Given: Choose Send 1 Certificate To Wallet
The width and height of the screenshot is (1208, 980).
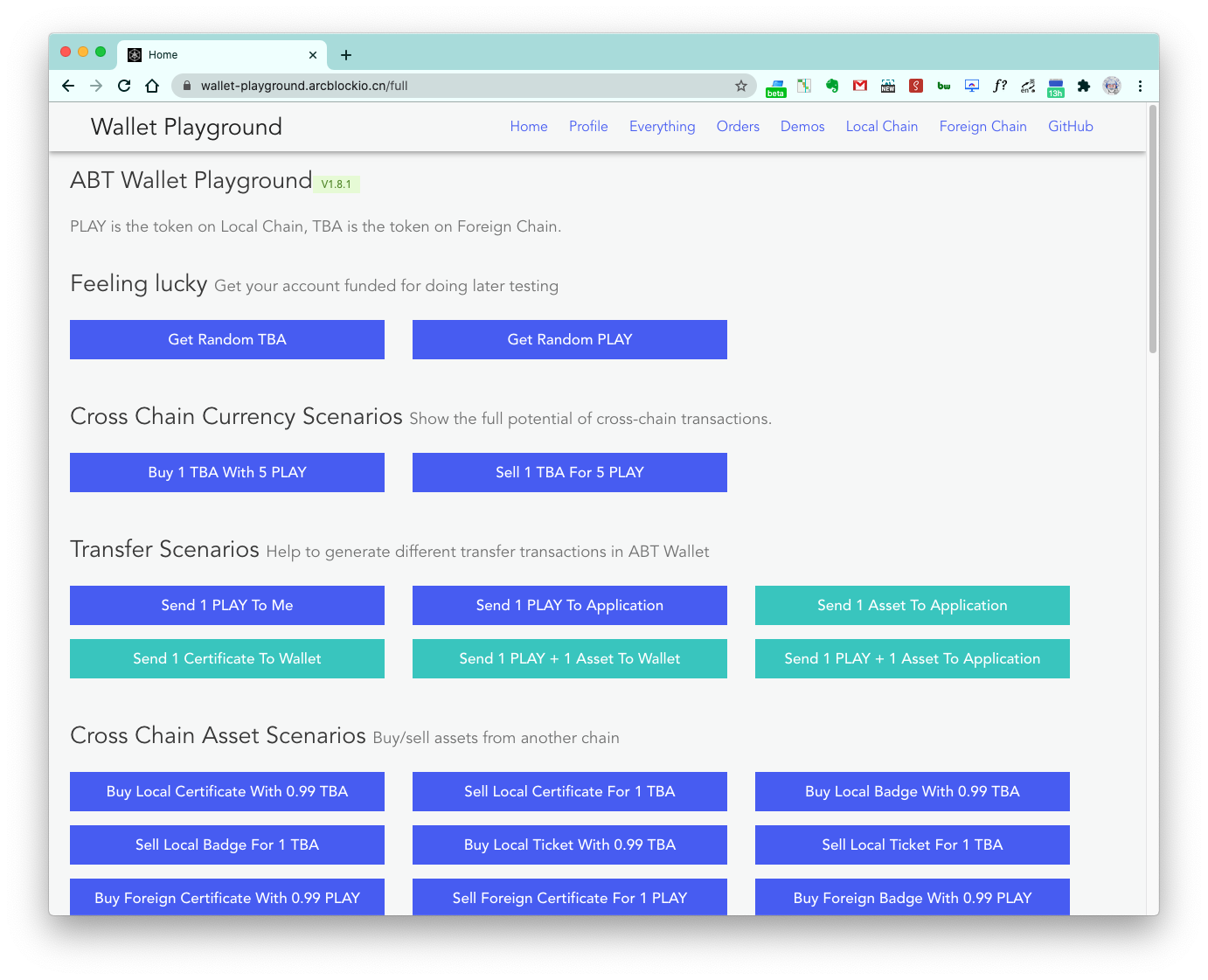Looking at the screenshot, I should tap(227, 658).
